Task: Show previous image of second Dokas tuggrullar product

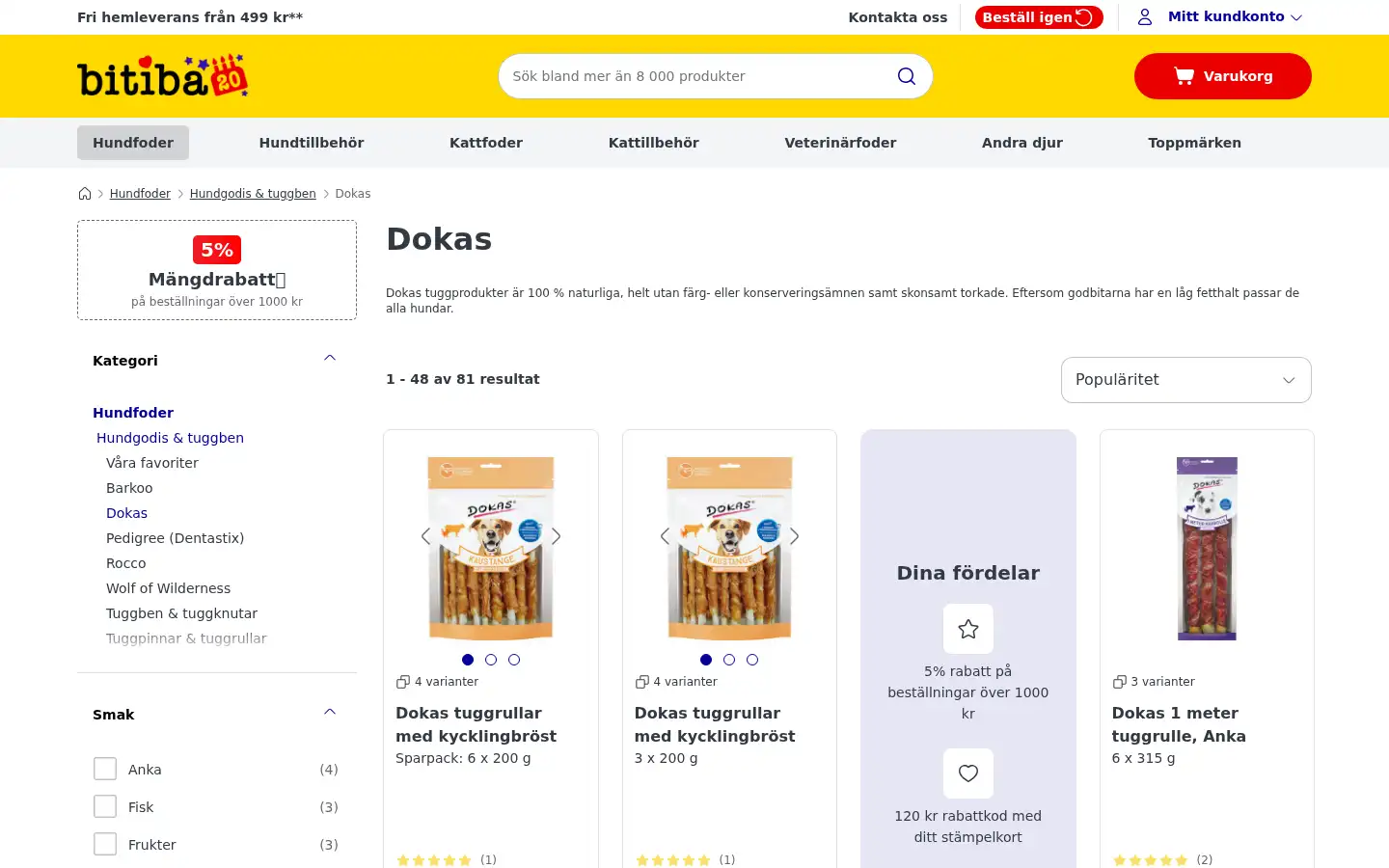Action: point(665,536)
